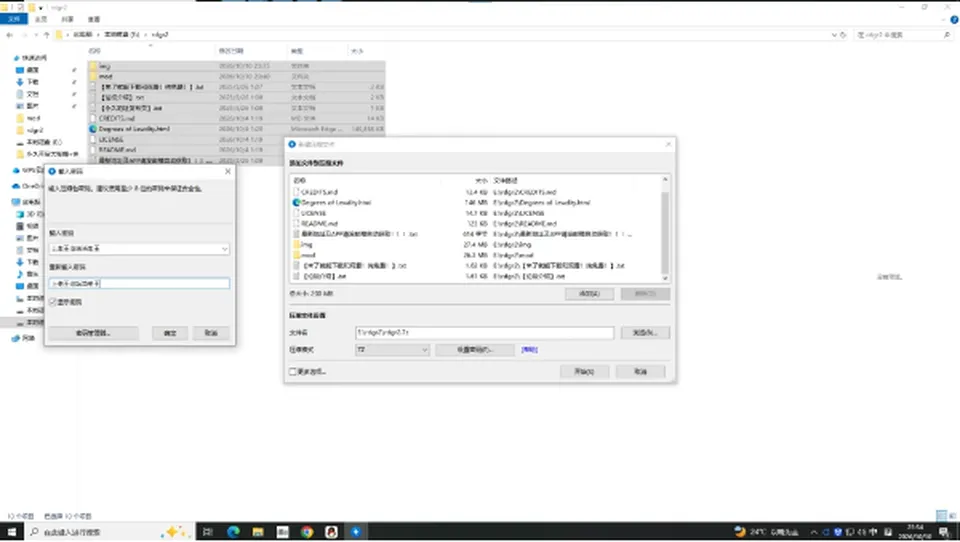Click the Explorer search box
Viewport: 960px width, 542px height.
pos(904,35)
